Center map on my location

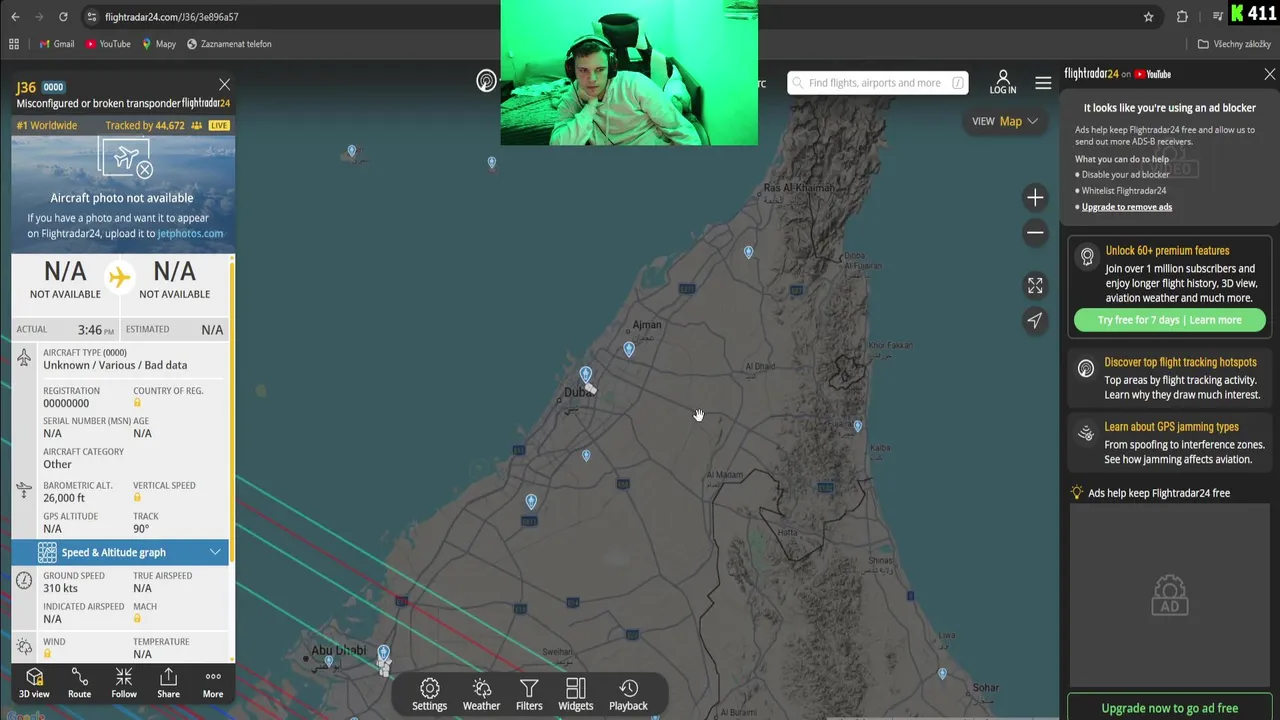1035,320
